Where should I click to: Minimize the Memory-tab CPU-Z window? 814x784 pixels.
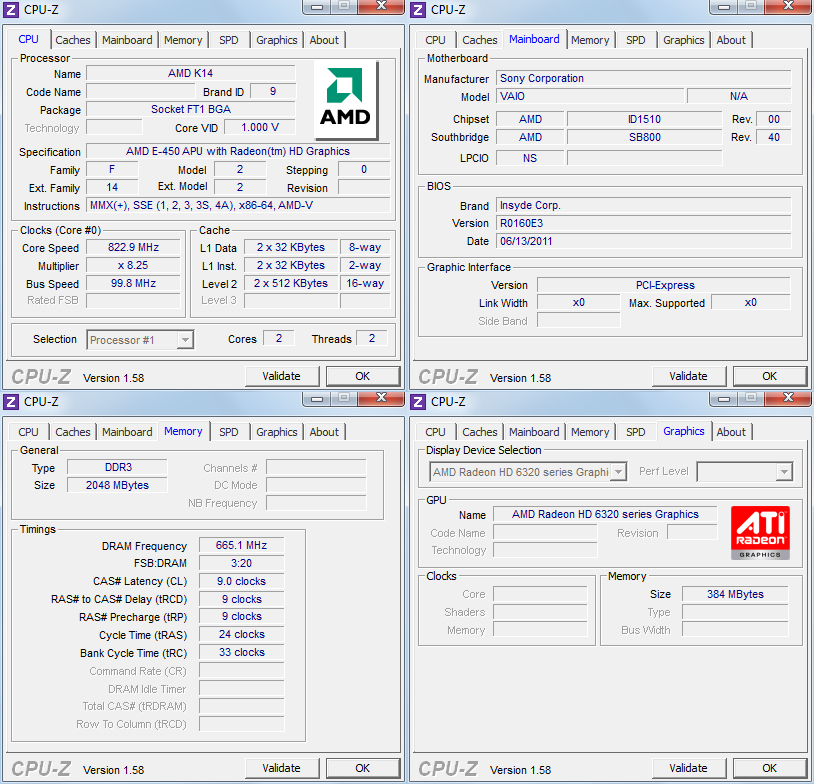(317, 399)
